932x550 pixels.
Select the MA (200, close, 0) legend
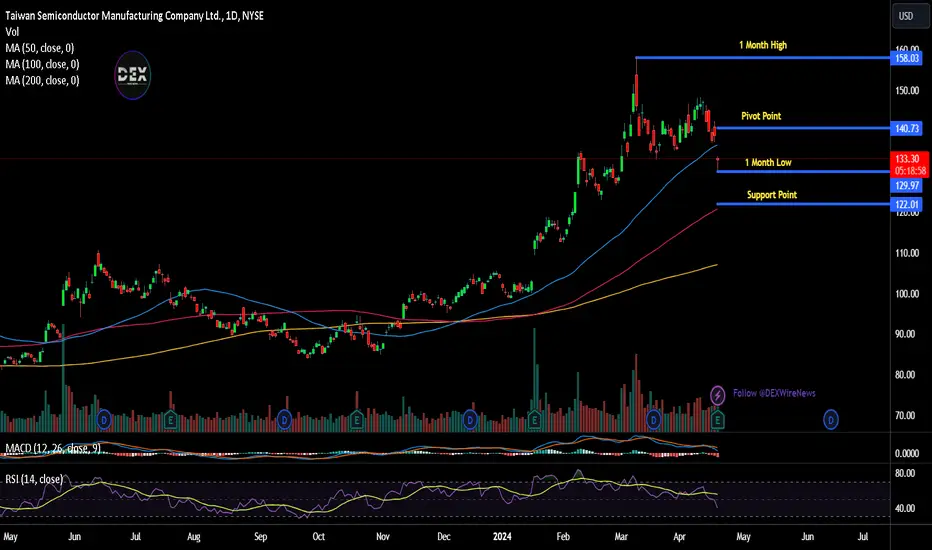[42, 80]
